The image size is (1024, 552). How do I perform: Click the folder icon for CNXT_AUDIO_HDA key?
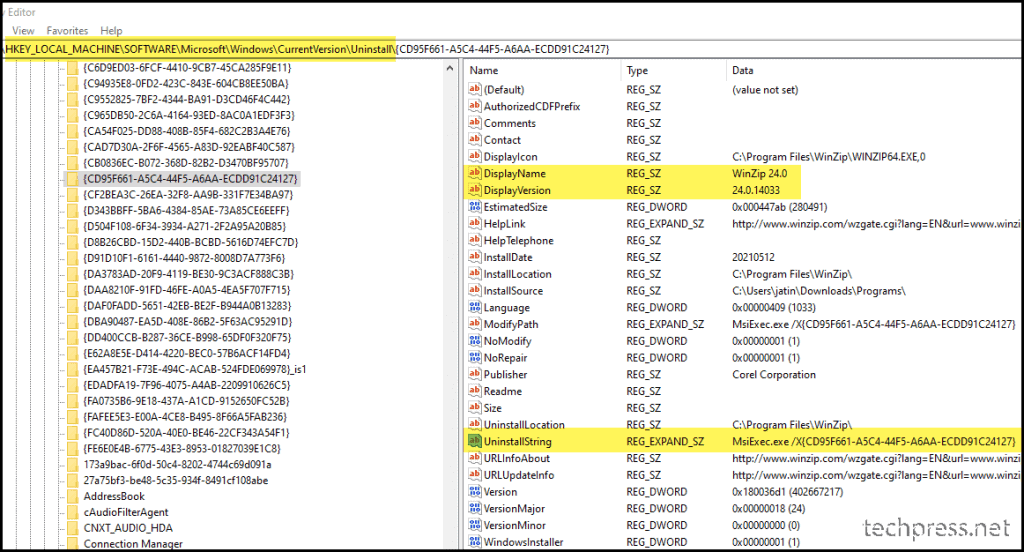tap(72, 528)
